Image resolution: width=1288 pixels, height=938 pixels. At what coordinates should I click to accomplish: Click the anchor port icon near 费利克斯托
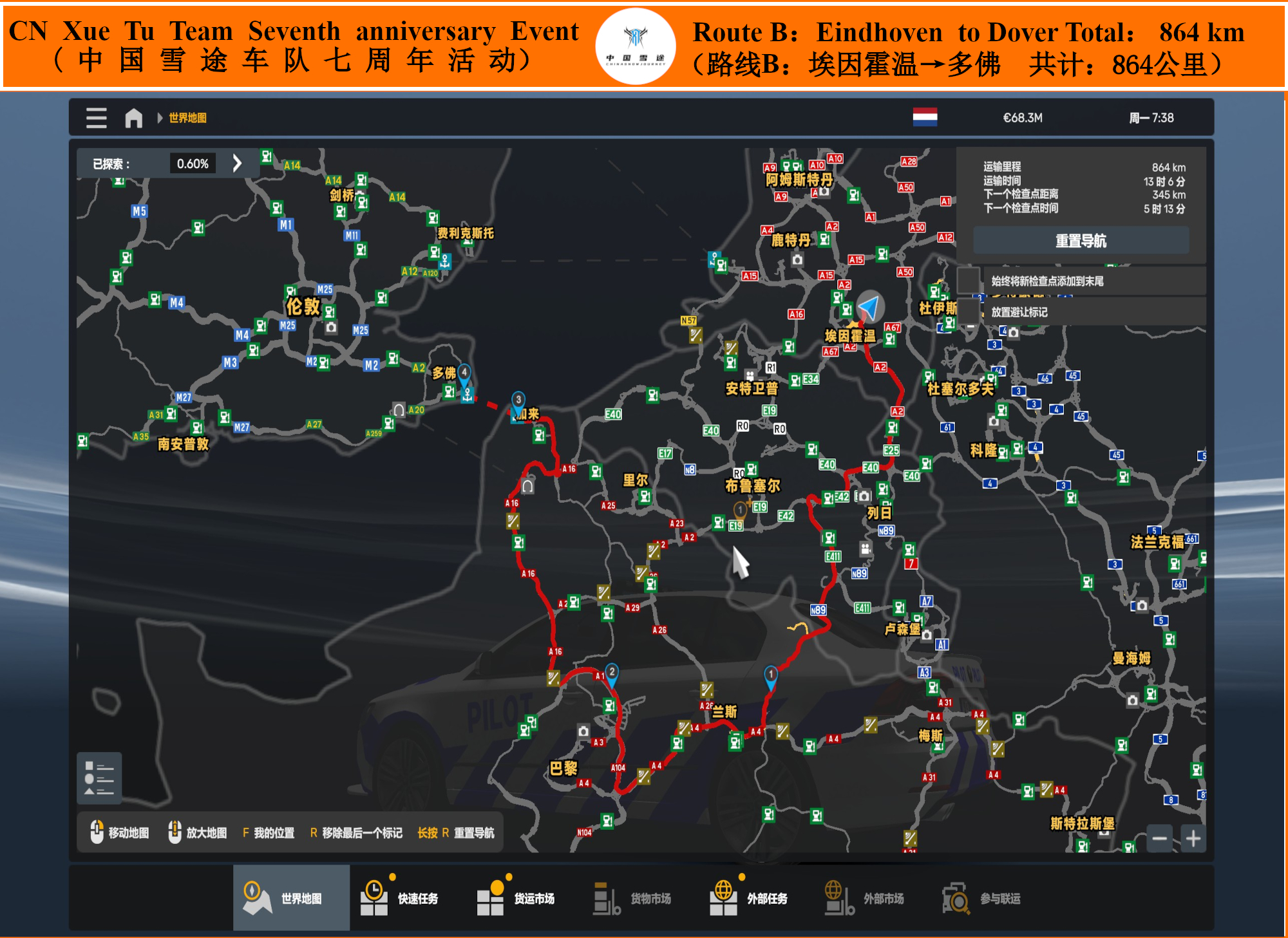[445, 261]
